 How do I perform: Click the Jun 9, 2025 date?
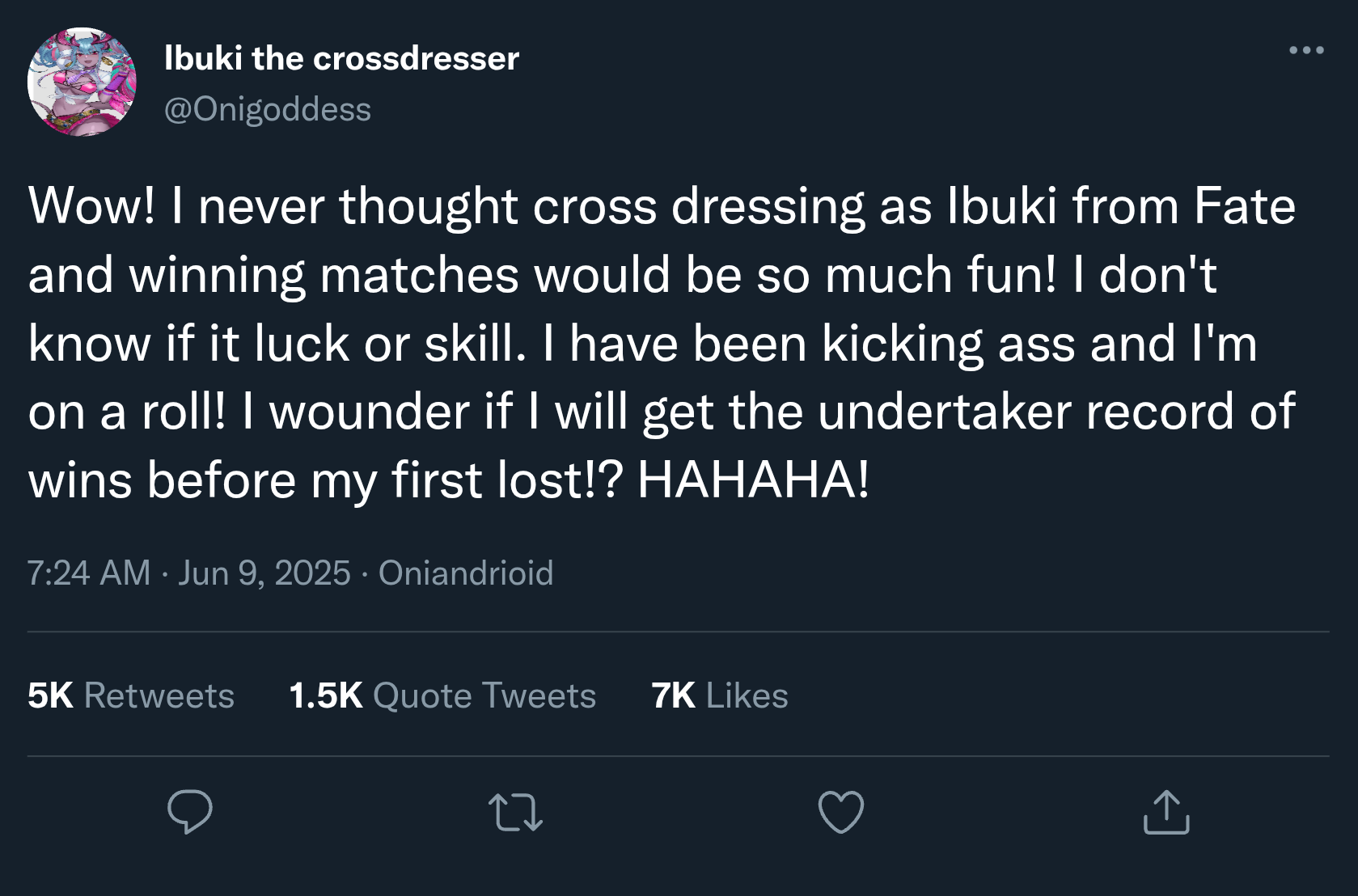264,573
